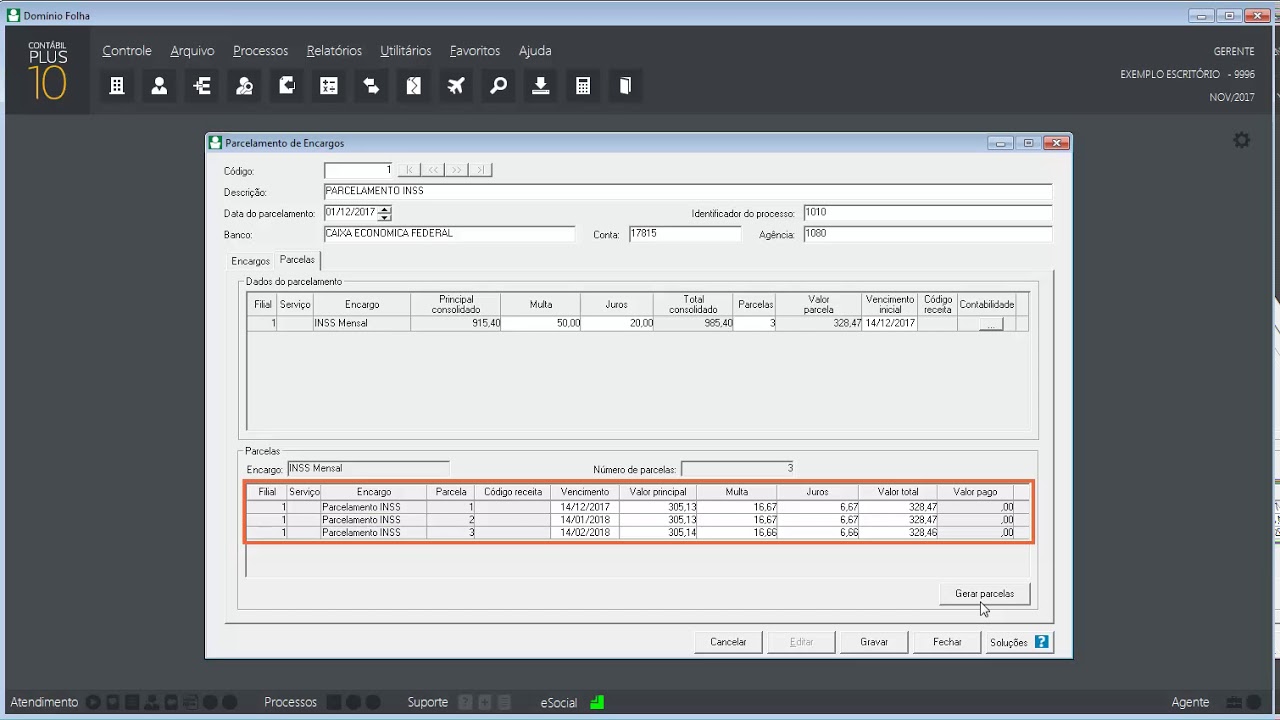The image size is (1280, 720).
Task: Click the Gerar parcelas button
Action: pos(984,594)
